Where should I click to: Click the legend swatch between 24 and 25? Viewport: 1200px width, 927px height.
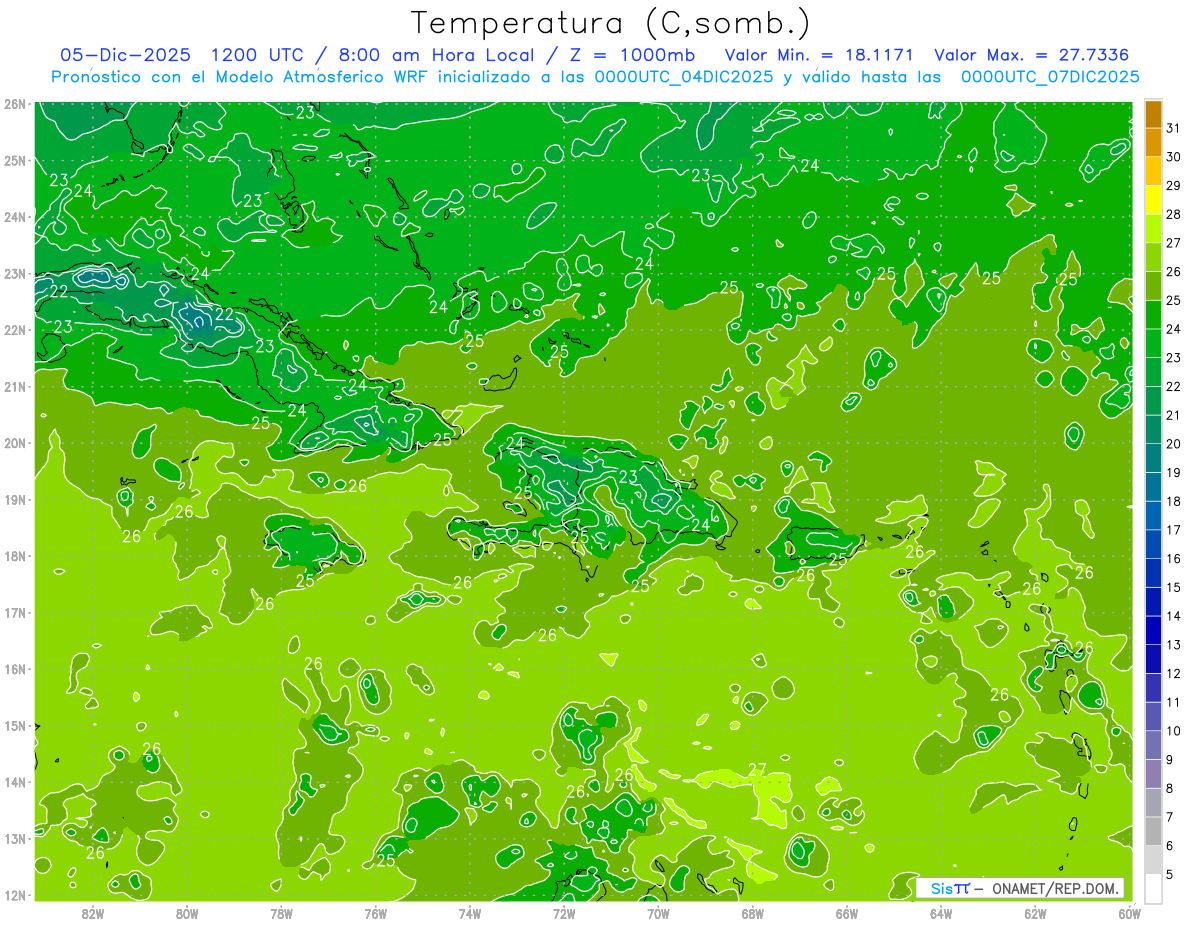coord(1153,315)
